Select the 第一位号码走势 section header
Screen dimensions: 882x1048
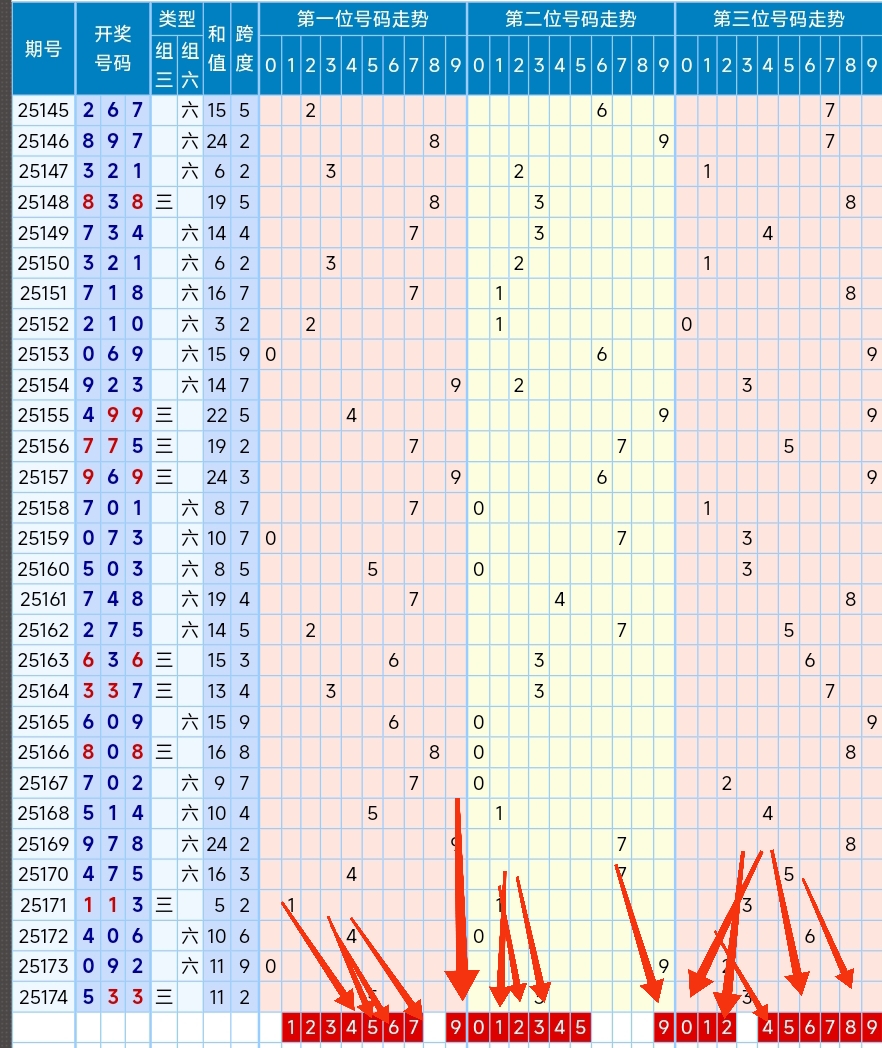click(x=362, y=19)
